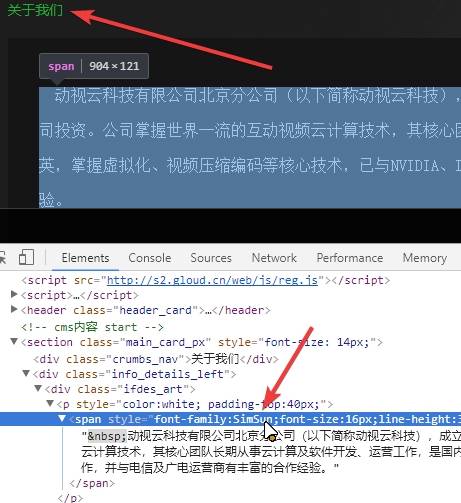
Task: Select the cms内容 start comment row
Action: (x=92, y=327)
